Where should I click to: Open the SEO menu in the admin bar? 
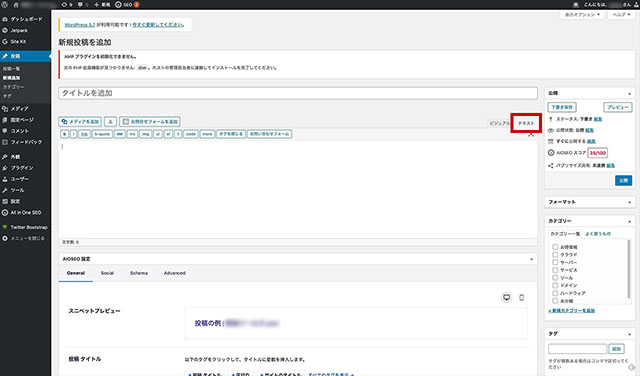coord(127,4)
